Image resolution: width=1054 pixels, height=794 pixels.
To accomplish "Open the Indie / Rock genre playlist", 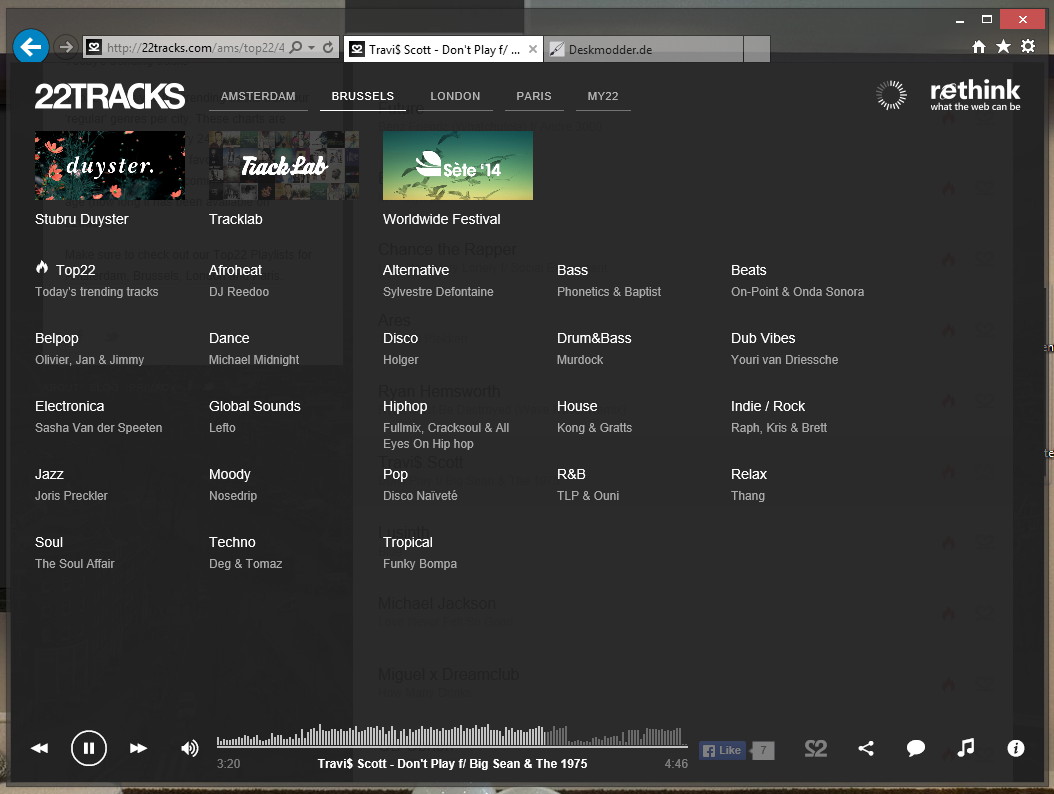I will [x=768, y=406].
